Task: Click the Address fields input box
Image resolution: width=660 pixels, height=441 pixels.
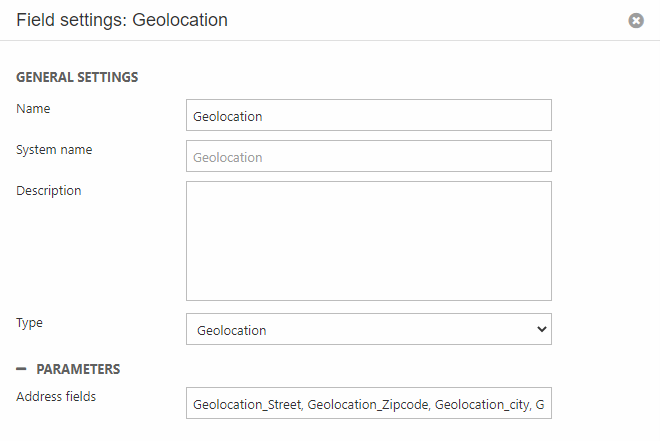Action: (x=368, y=404)
